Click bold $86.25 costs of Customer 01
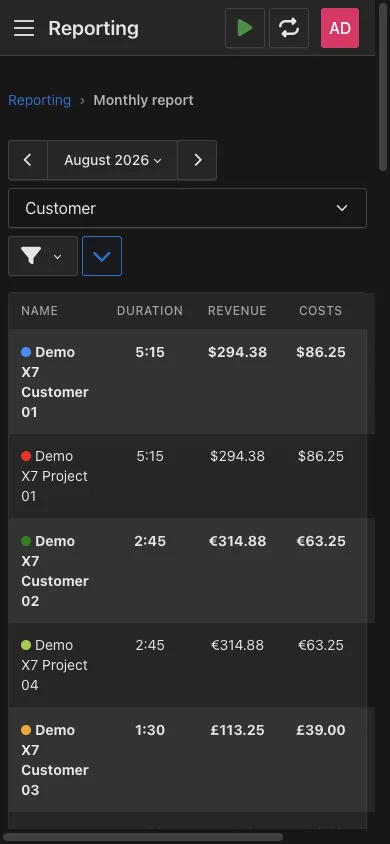This screenshot has width=390, height=844. [321, 352]
